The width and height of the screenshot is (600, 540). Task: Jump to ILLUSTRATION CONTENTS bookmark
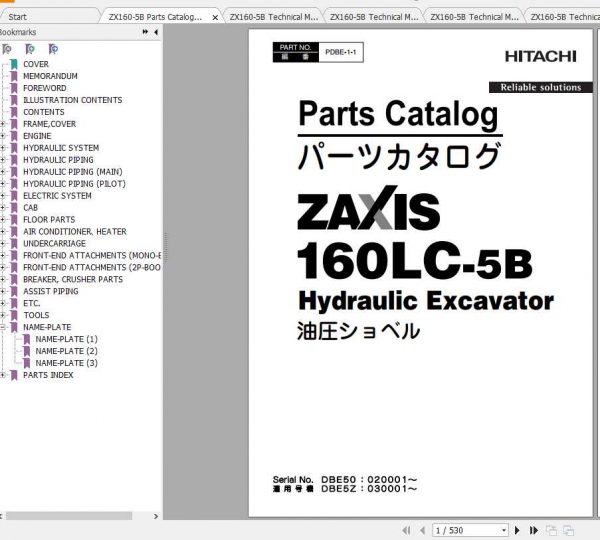pyautogui.click(x=73, y=100)
